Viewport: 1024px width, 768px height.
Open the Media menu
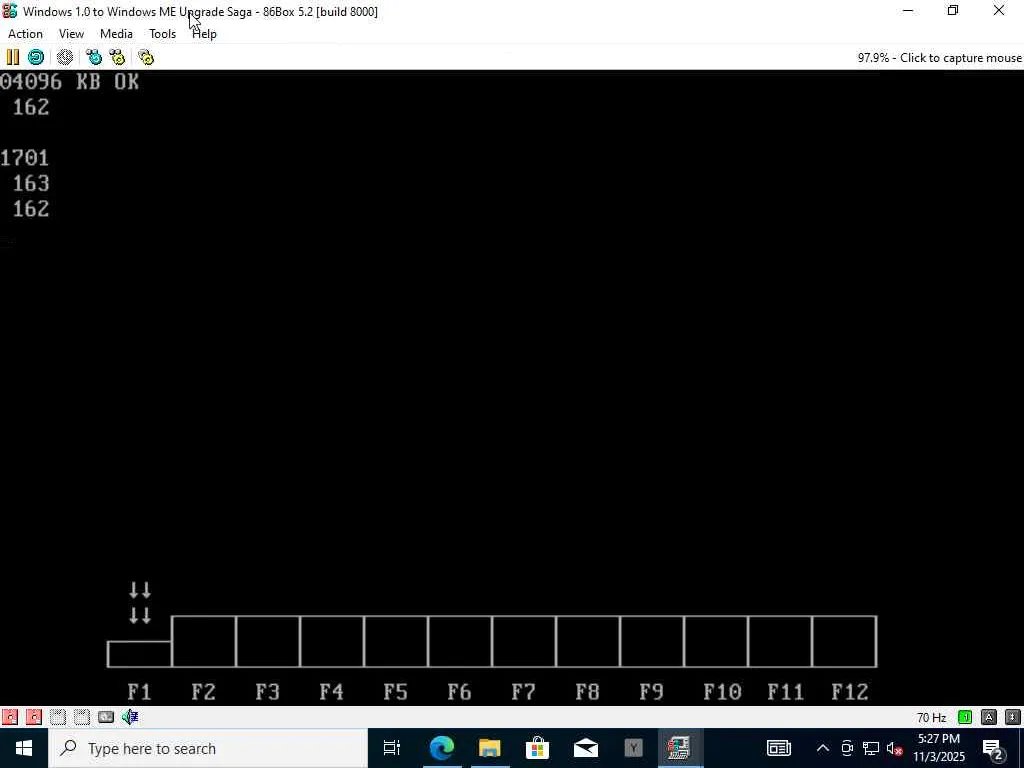point(116,34)
